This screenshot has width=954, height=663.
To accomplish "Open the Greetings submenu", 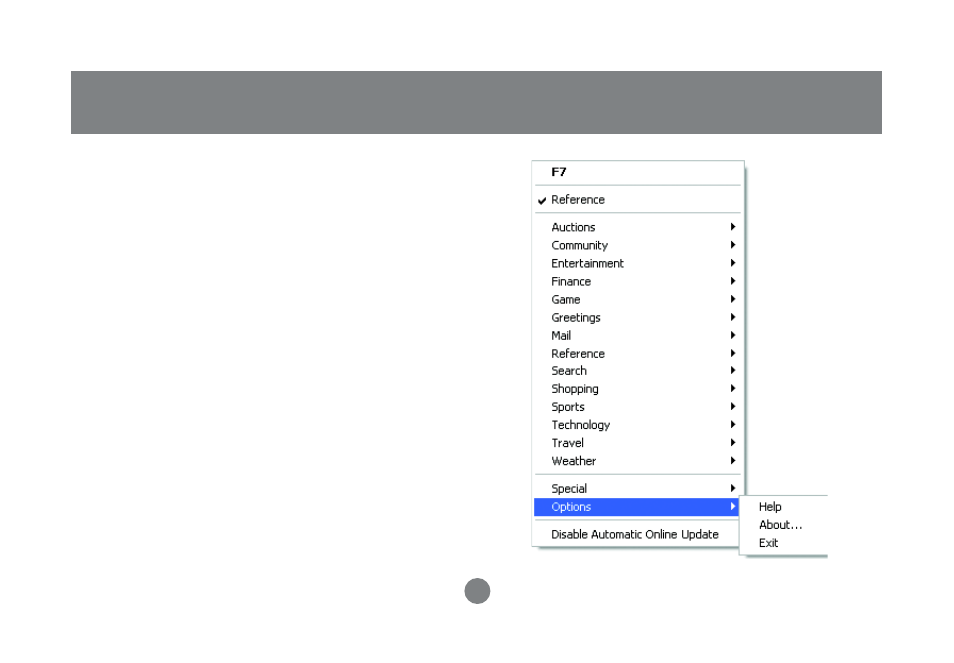I will click(637, 318).
